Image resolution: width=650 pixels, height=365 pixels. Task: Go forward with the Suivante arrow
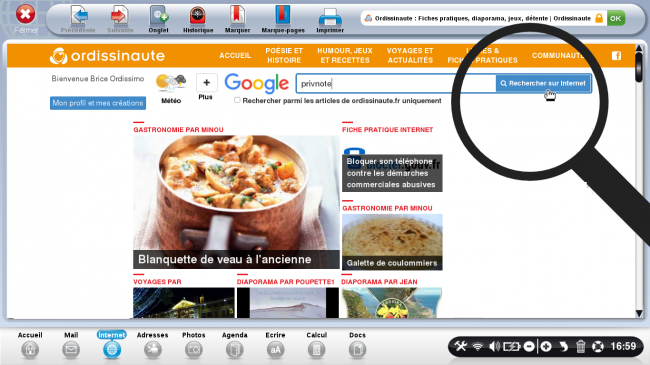120,19
